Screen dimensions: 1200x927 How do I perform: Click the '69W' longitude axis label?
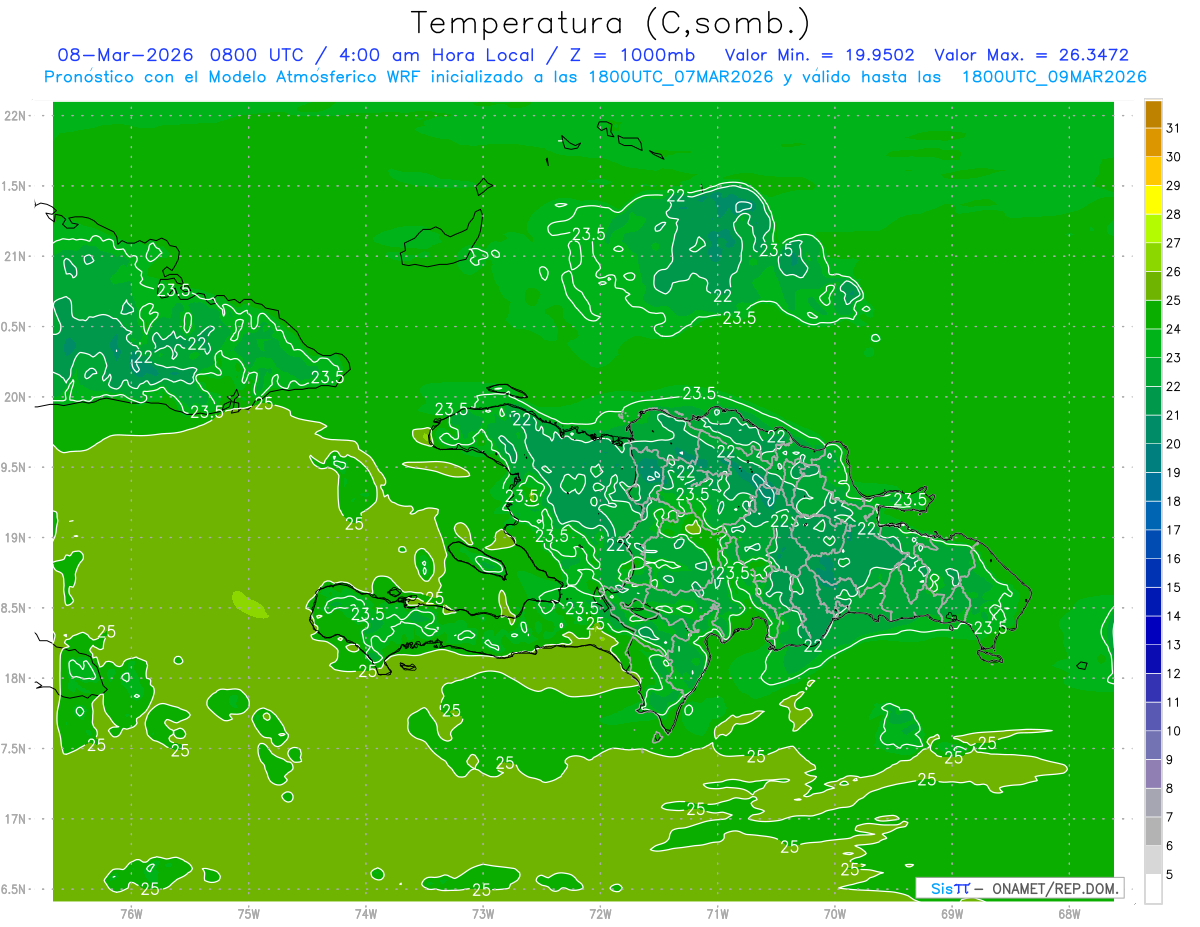click(952, 913)
